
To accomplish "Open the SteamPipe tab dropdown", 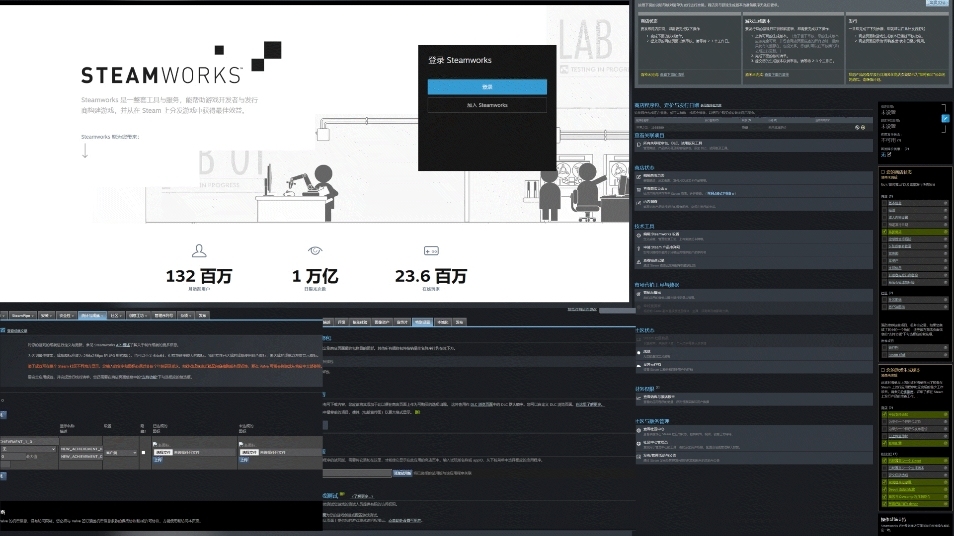I will [x=23, y=315].
